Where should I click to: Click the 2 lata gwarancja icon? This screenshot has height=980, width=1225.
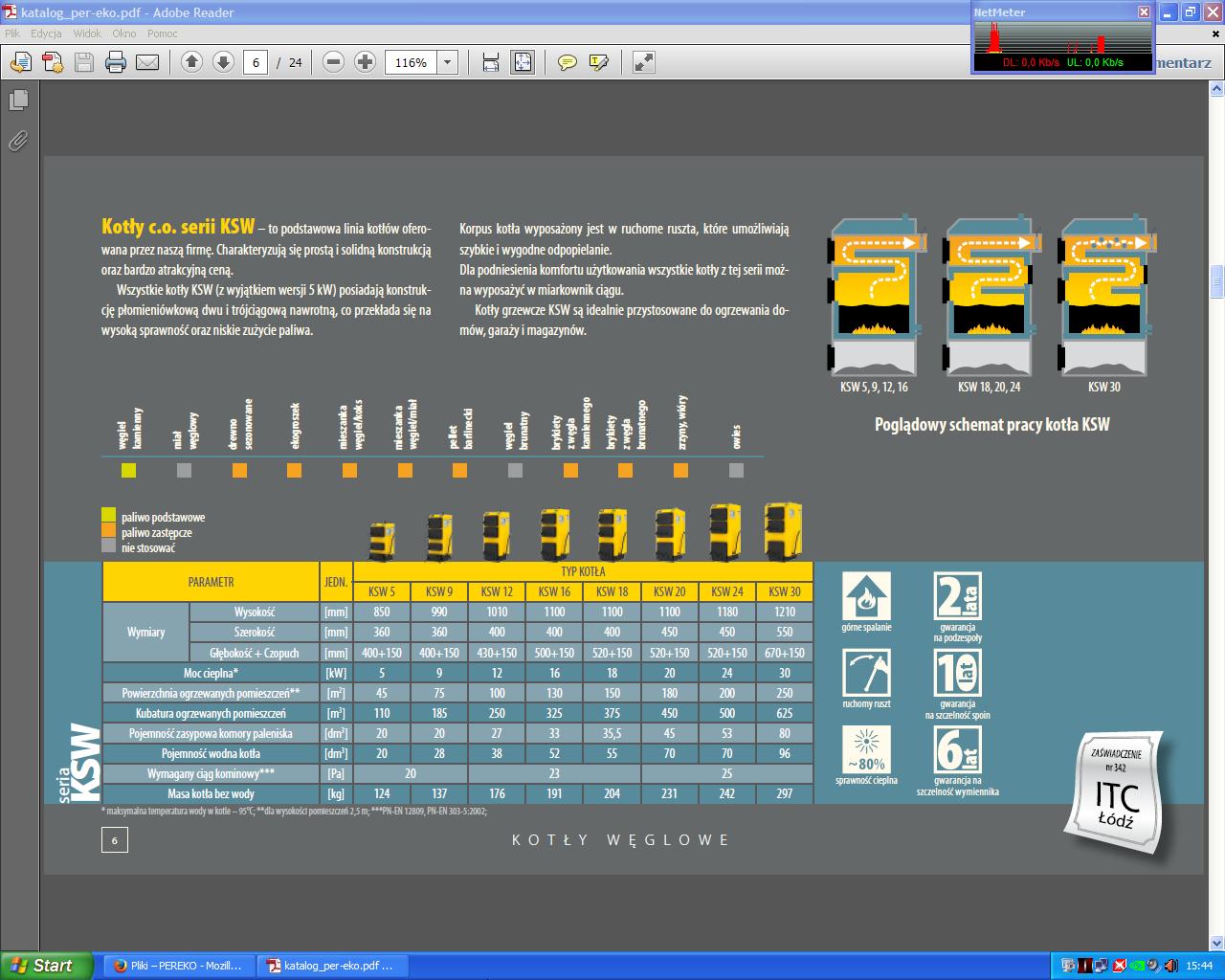pos(957,596)
